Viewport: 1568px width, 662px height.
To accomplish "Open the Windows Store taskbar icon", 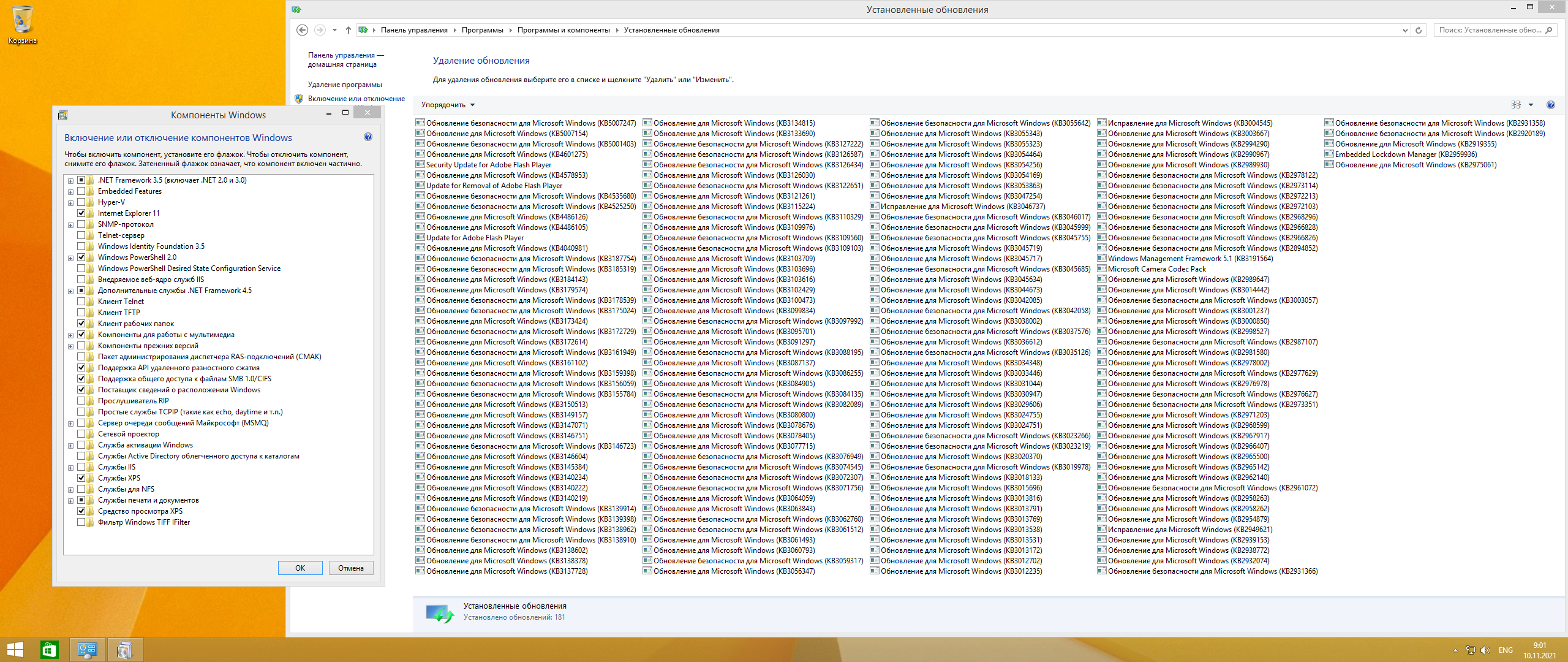I will 50,650.
